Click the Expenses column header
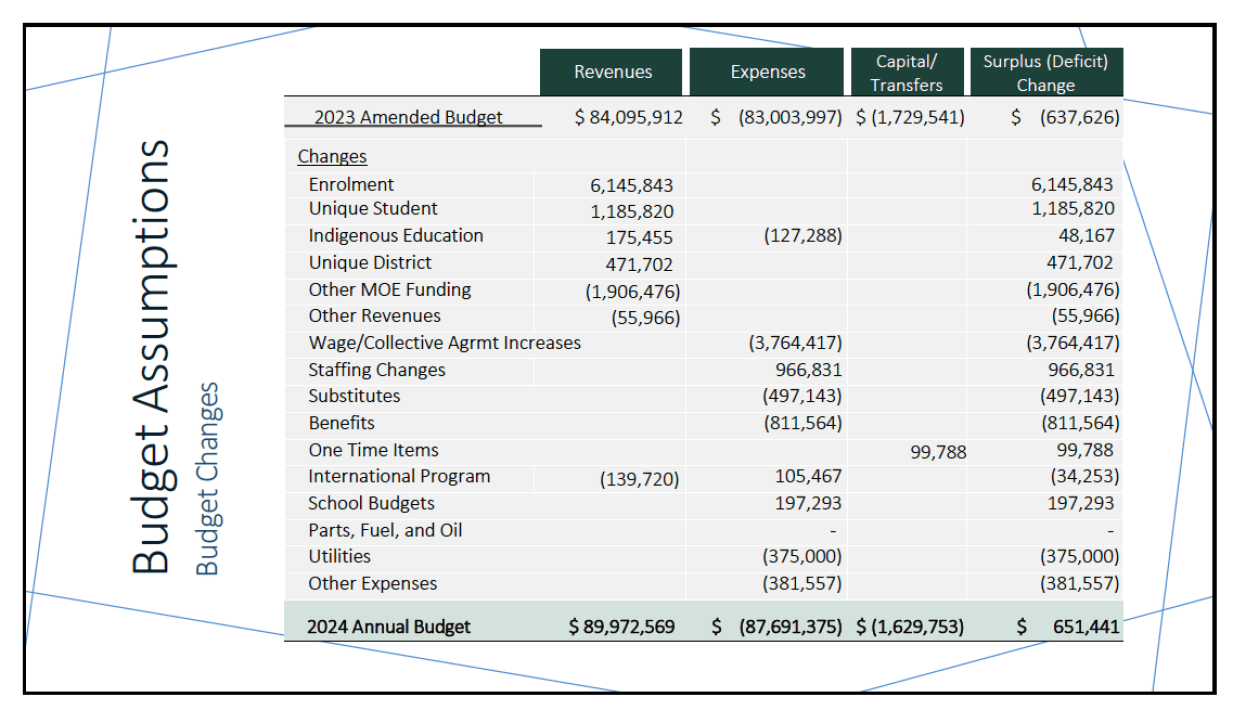 click(x=767, y=72)
